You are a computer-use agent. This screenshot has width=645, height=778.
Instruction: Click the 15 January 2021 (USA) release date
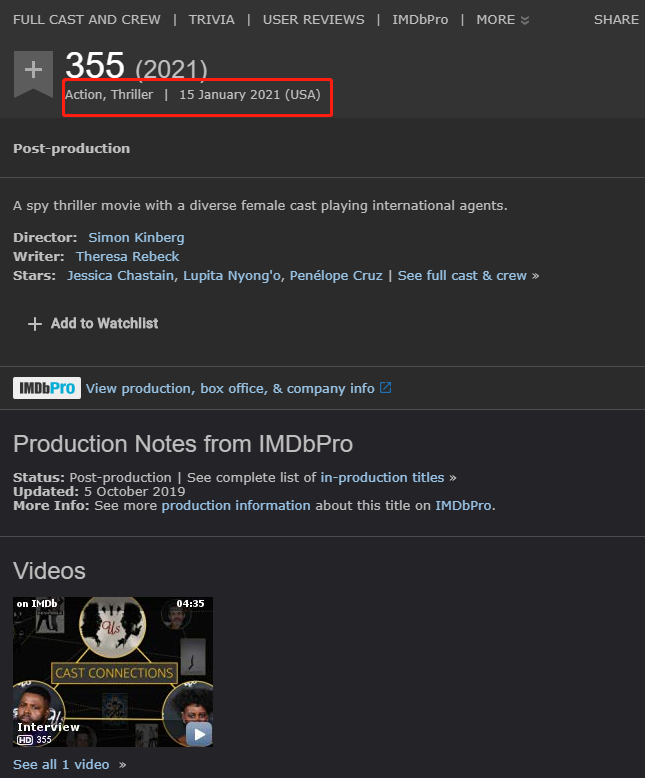coord(250,95)
